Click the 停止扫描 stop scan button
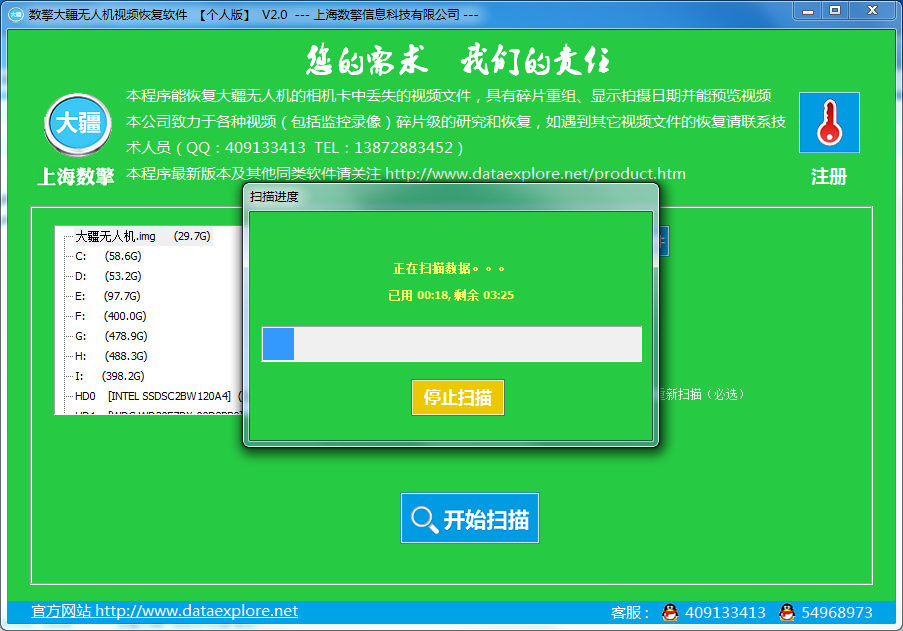The image size is (903, 631). pyautogui.click(x=458, y=397)
